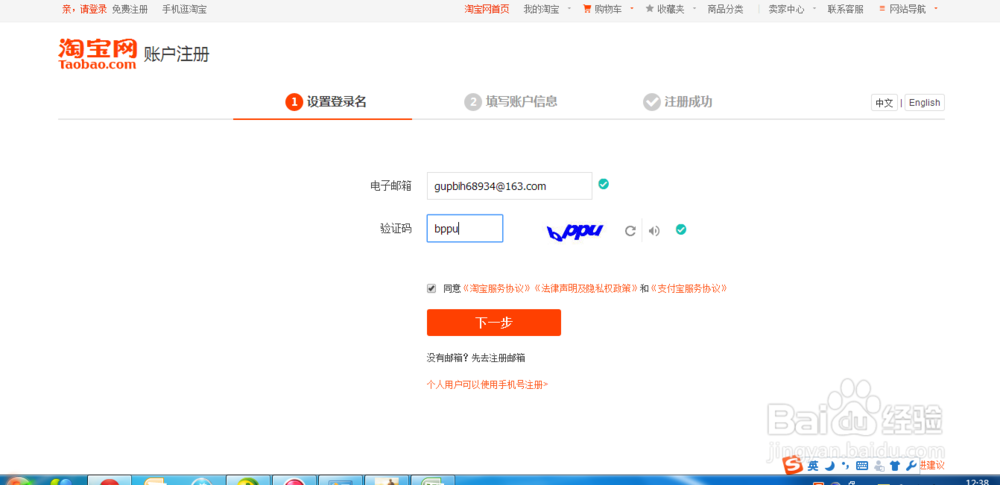Click the 电子邮箱 input field
The height and width of the screenshot is (485, 1000).
click(x=510, y=186)
